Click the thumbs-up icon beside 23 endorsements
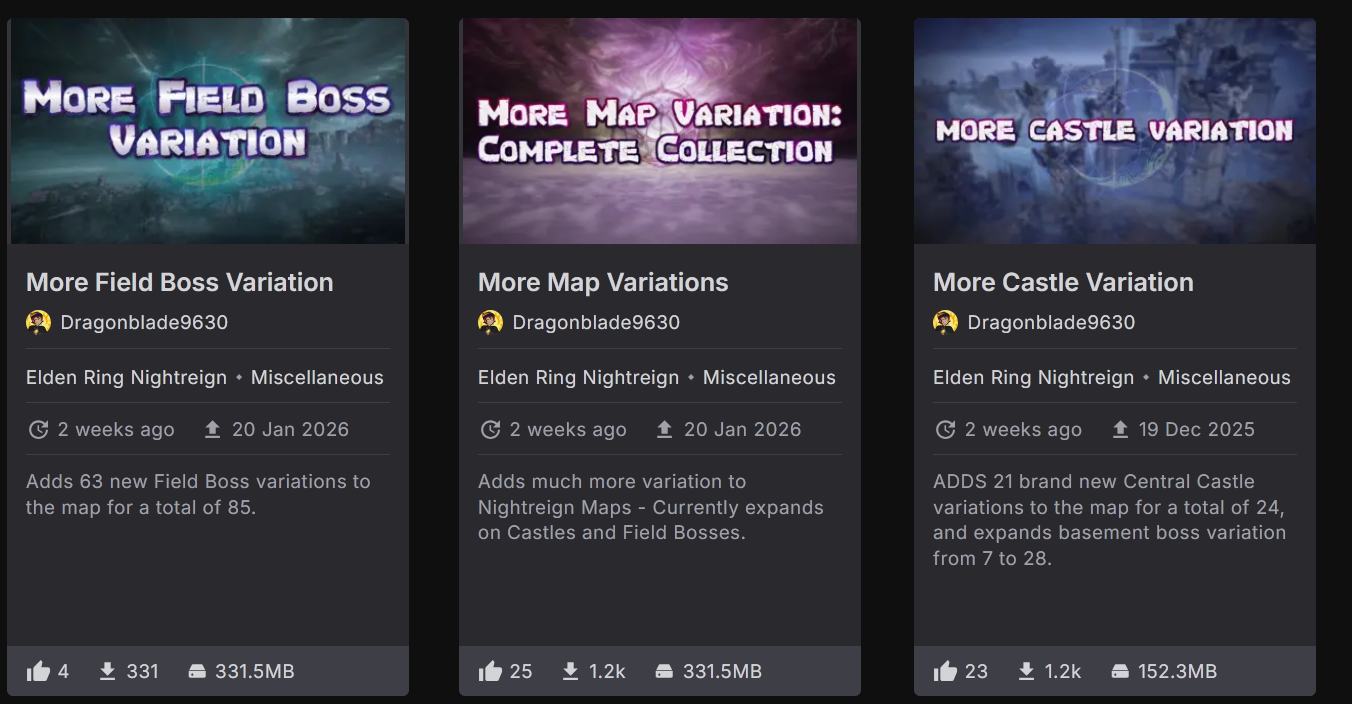This screenshot has width=1352, height=704. [945, 671]
